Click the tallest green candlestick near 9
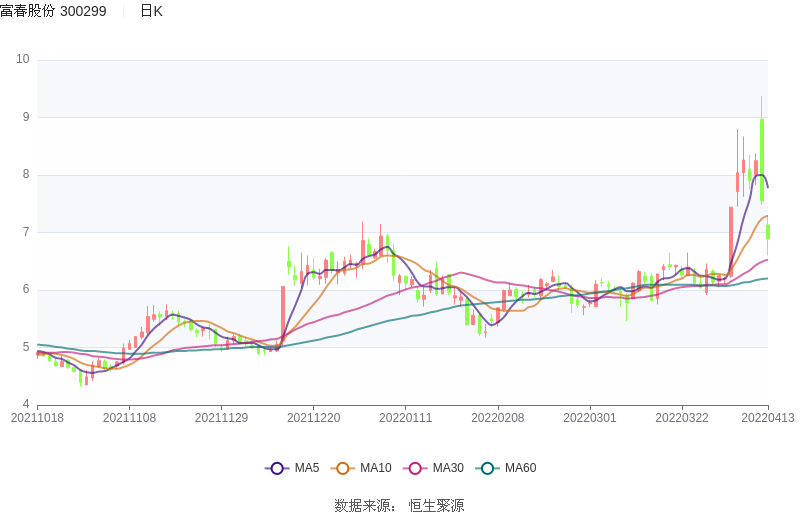The height and width of the screenshot is (517, 800). point(762,160)
